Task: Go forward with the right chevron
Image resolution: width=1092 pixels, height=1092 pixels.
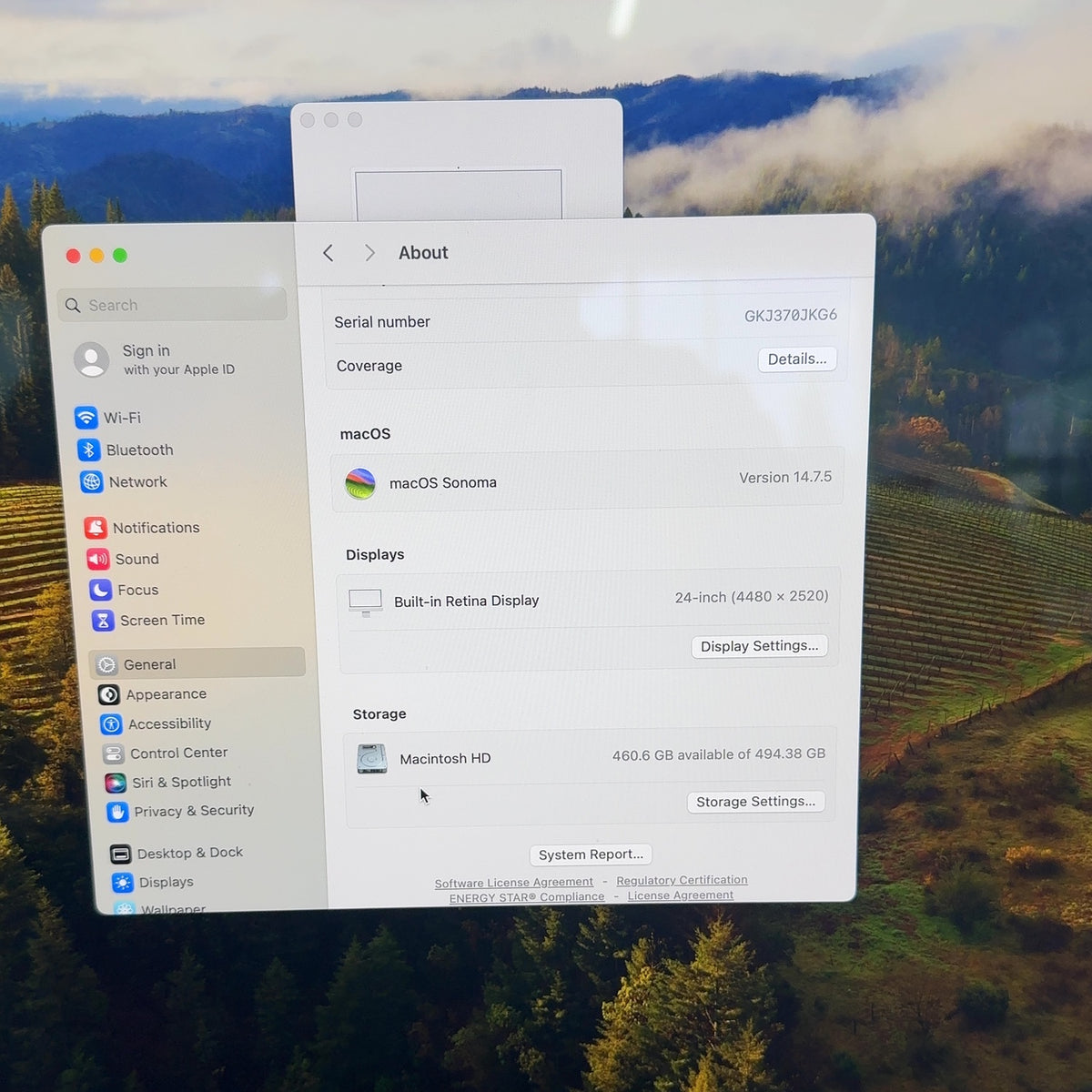Action: tap(369, 253)
